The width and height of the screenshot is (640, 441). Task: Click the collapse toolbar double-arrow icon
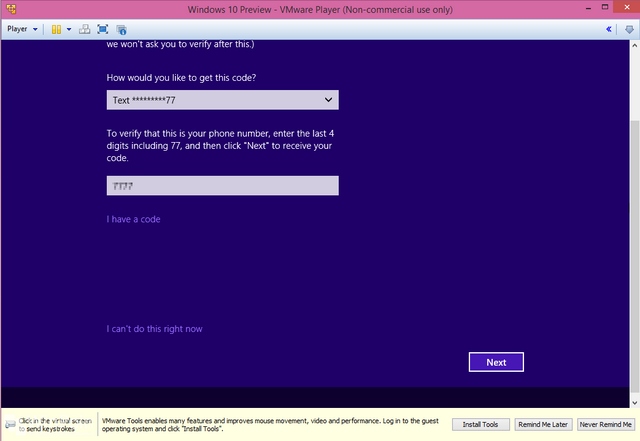[609, 29]
